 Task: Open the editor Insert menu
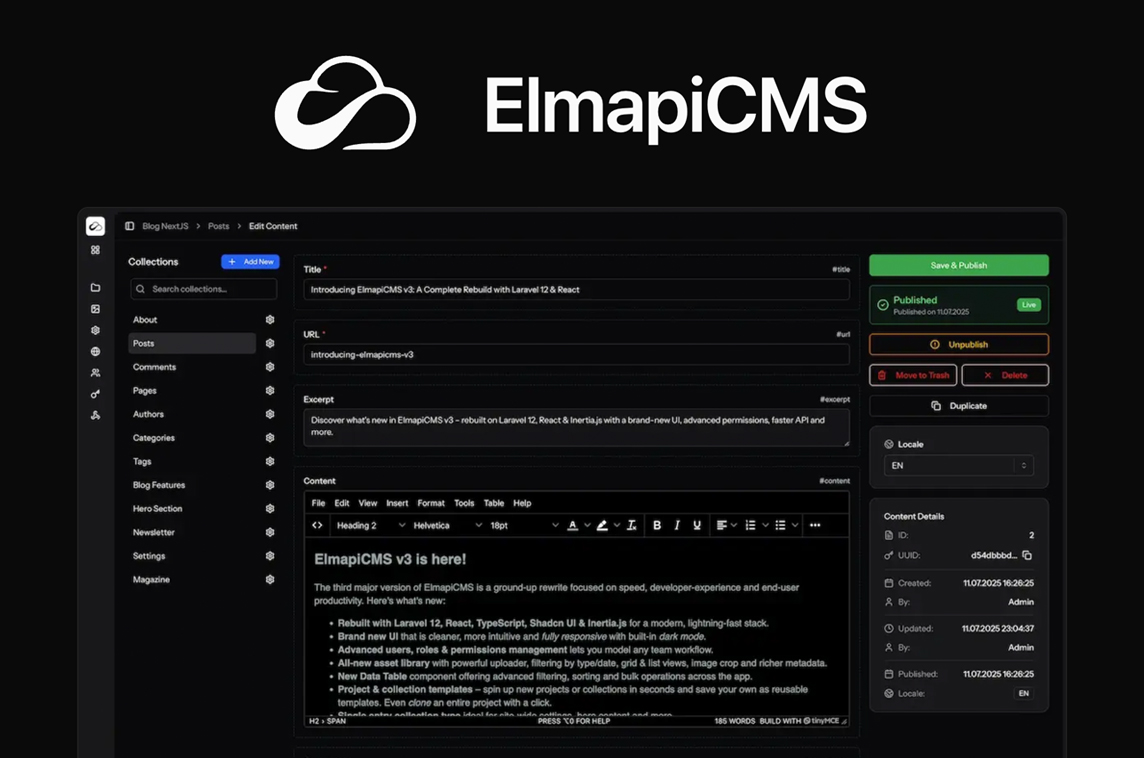click(x=397, y=503)
